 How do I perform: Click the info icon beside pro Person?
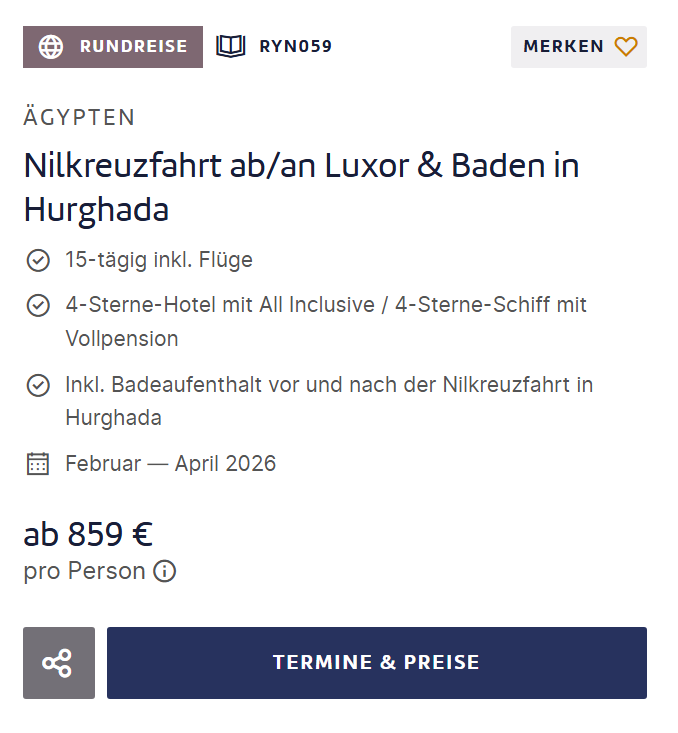(x=165, y=572)
